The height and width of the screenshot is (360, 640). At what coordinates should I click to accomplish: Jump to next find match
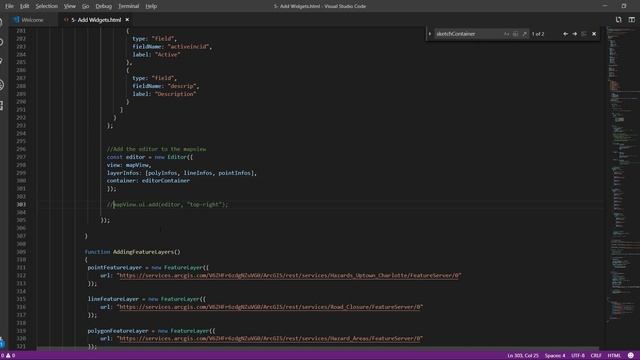point(575,34)
